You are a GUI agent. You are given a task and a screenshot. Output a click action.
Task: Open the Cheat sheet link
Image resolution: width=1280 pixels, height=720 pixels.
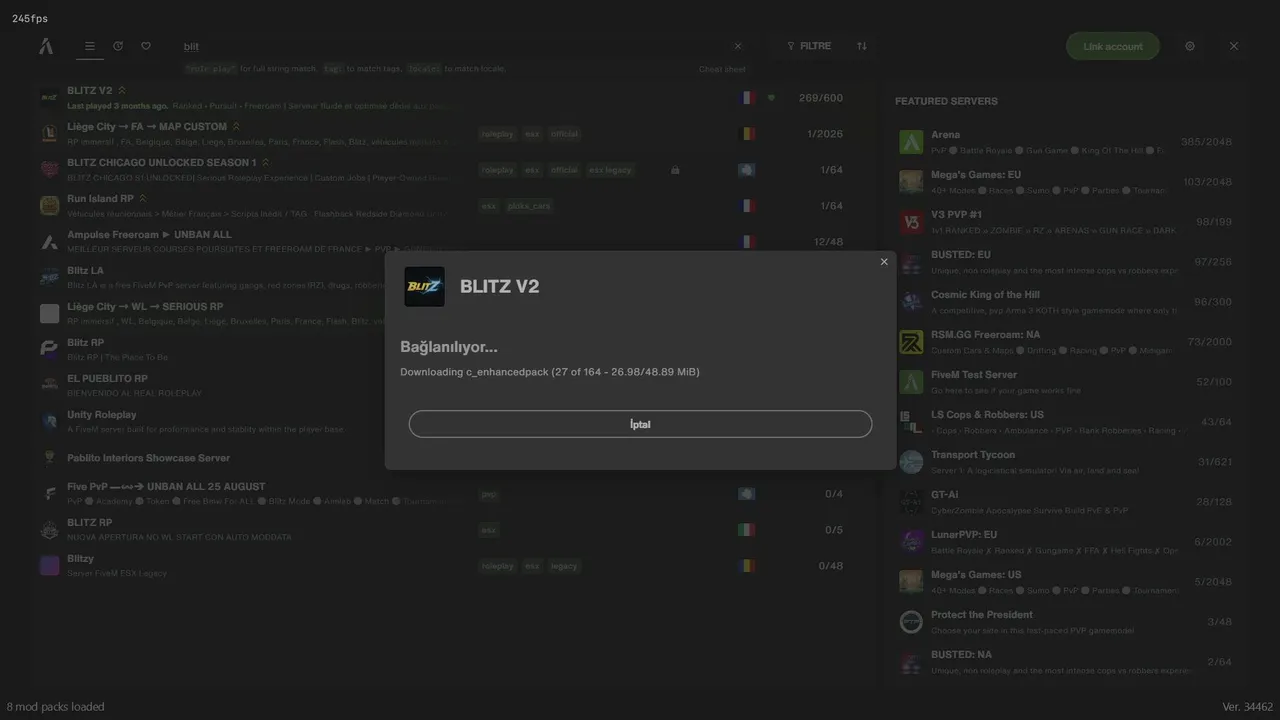point(722,69)
